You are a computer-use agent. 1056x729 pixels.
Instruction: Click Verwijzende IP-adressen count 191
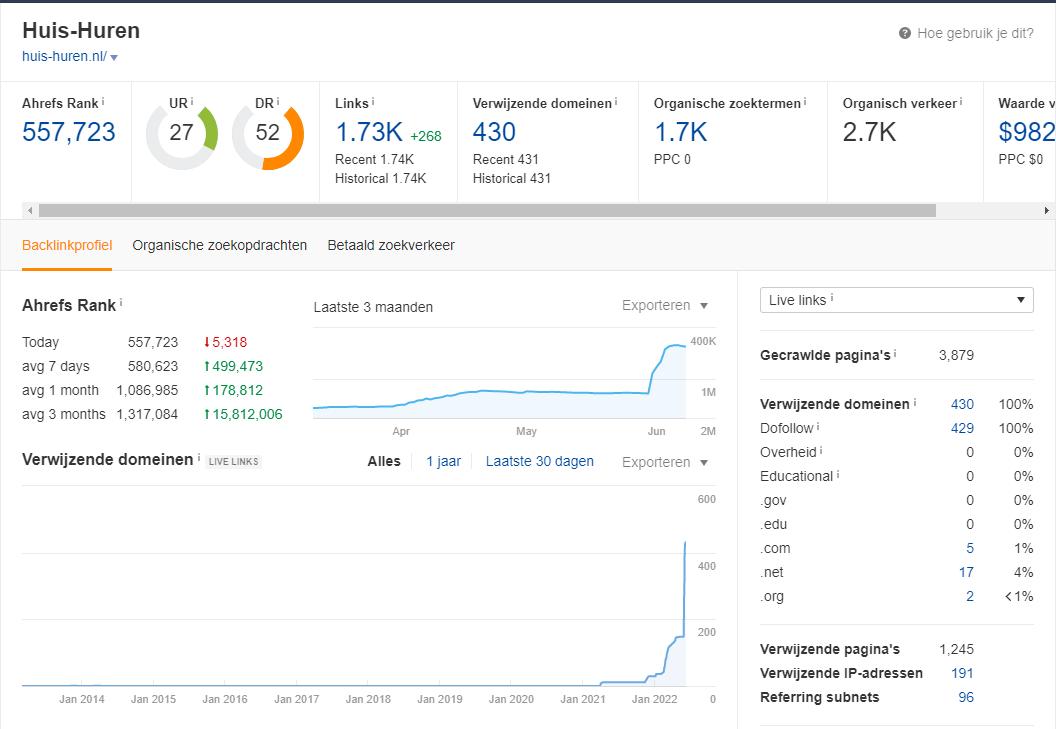[962, 674]
